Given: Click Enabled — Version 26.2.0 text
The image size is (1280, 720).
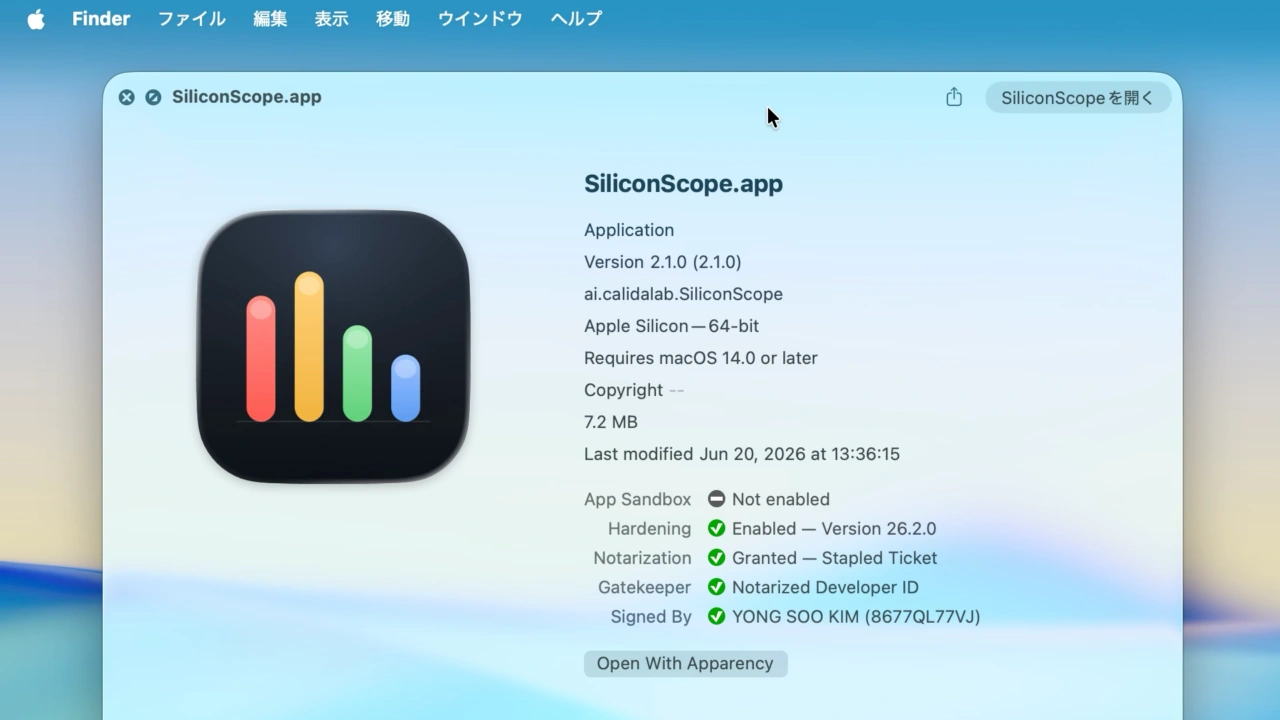Looking at the screenshot, I should click(x=834, y=529).
